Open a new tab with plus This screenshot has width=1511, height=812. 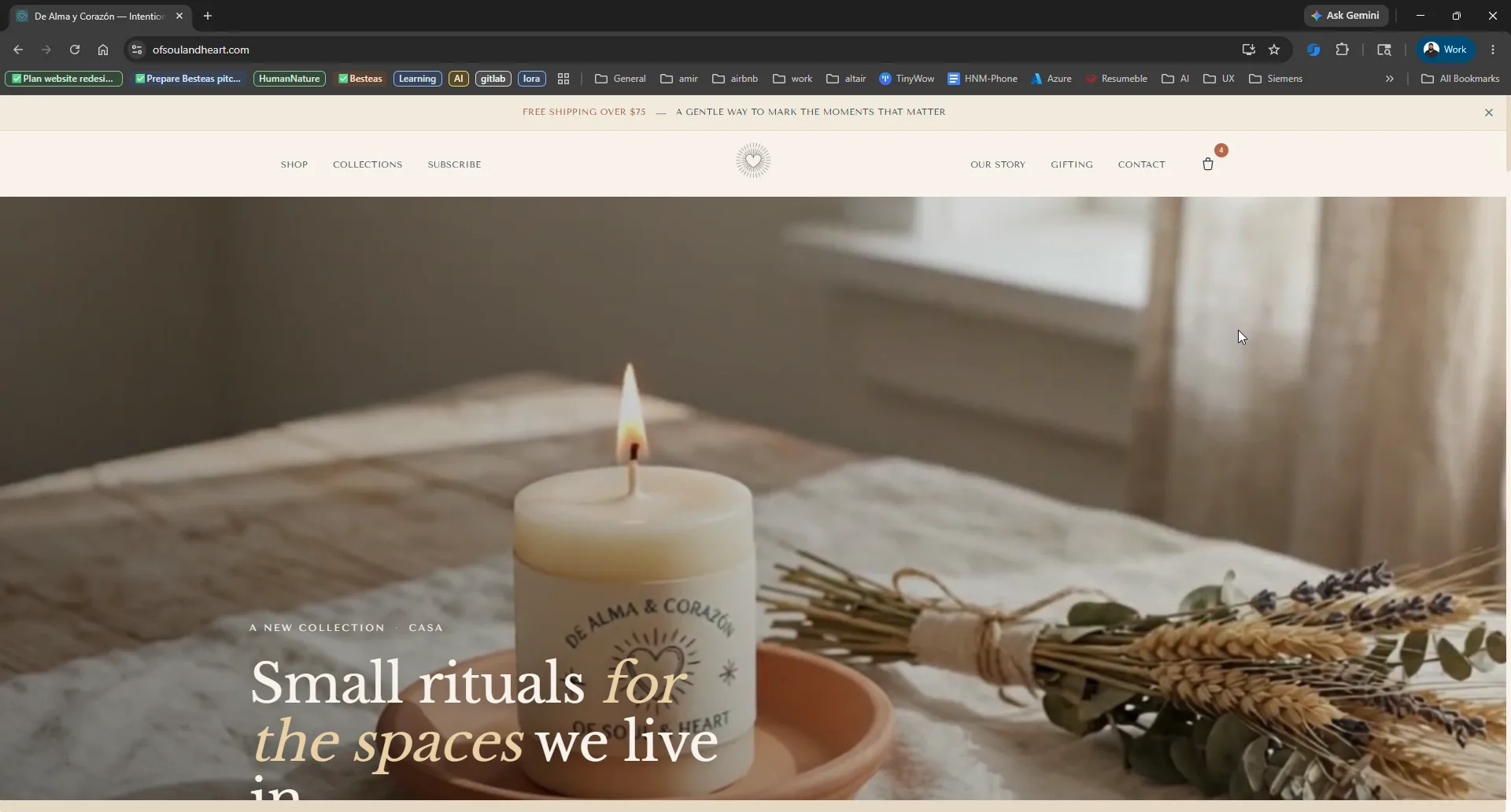point(208,16)
